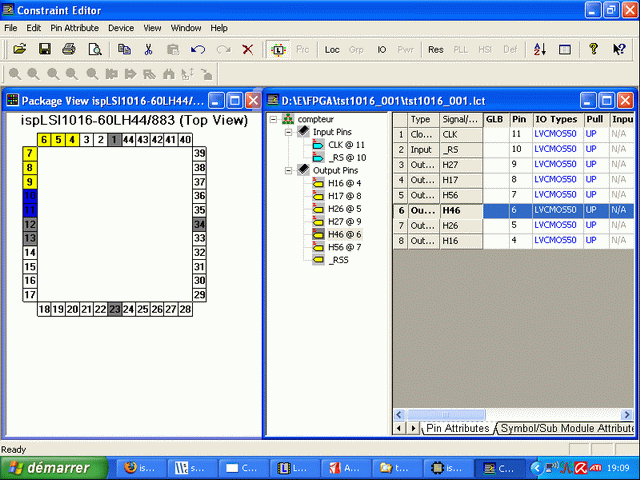Select yellow pin 8 on package
Image resolution: width=640 pixels, height=480 pixels.
pos(31,168)
